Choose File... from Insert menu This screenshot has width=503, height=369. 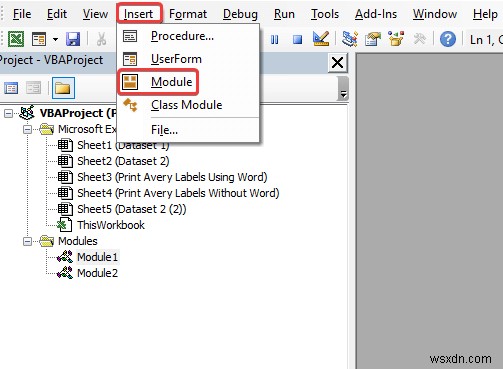click(189, 130)
